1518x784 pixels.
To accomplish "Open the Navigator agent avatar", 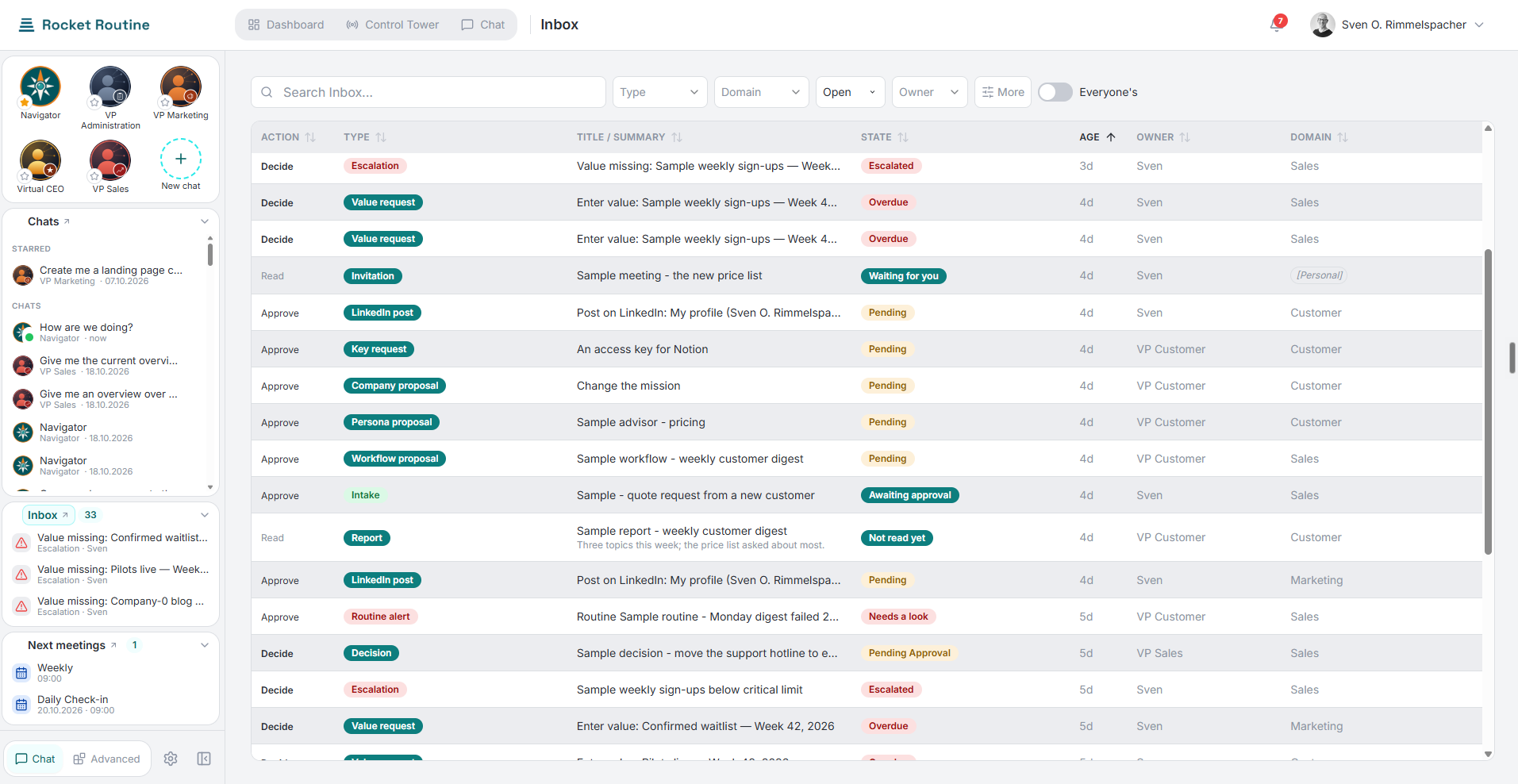I will pyautogui.click(x=40, y=86).
